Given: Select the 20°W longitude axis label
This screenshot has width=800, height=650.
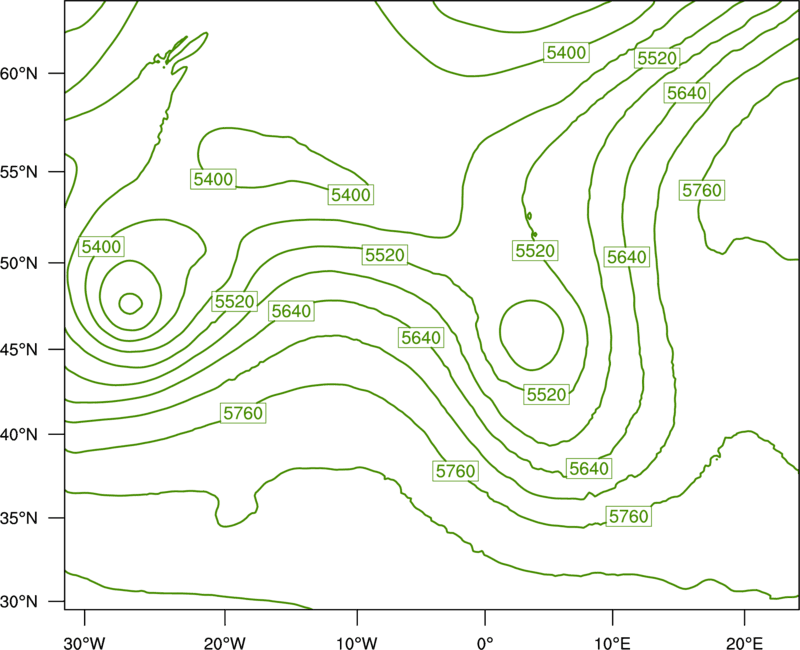Looking at the screenshot, I should 225,643.
